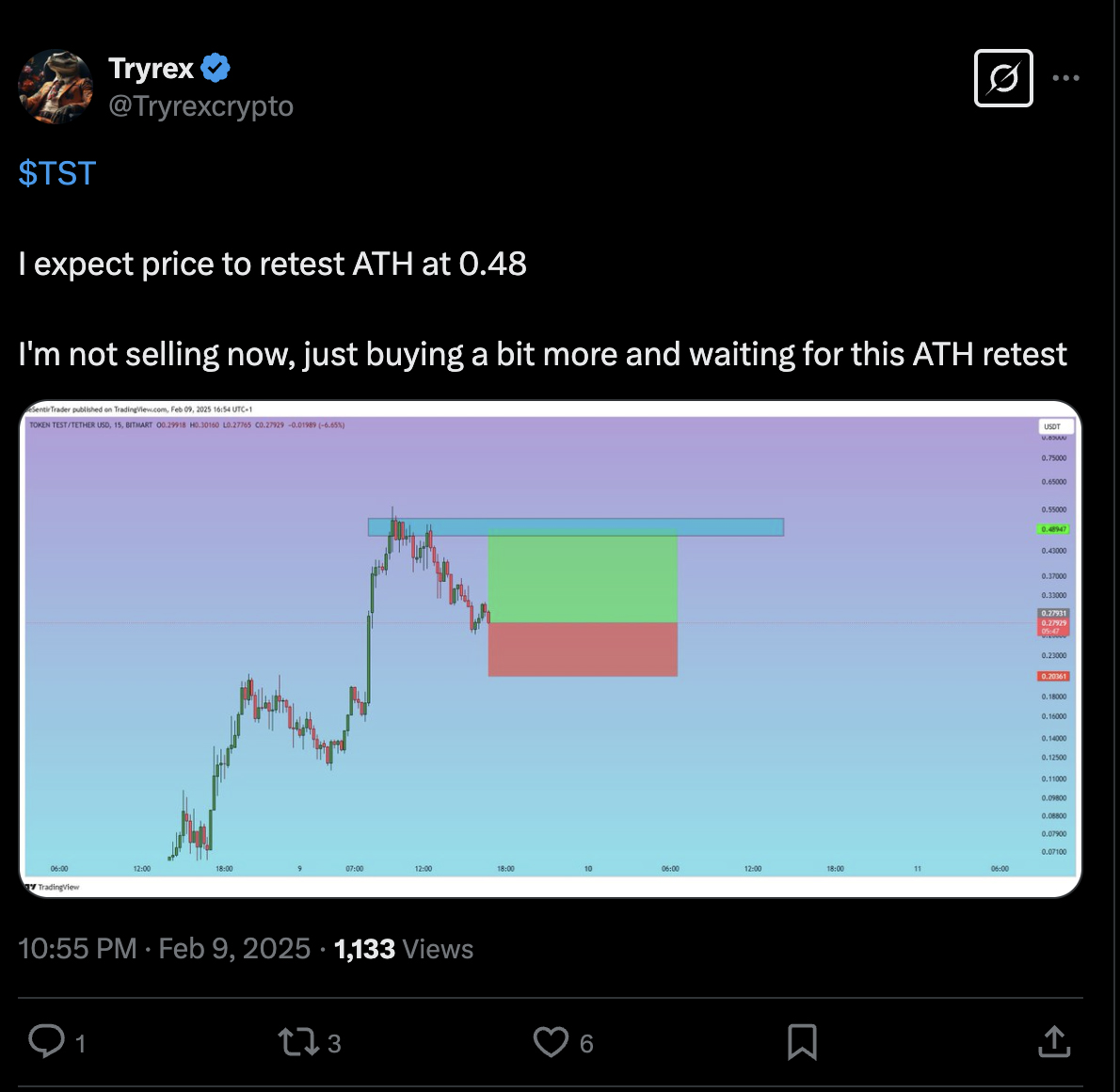Open the post timestamp 10:55 PM link
Screen dimensions: 1120x1092
click(77, 948)
